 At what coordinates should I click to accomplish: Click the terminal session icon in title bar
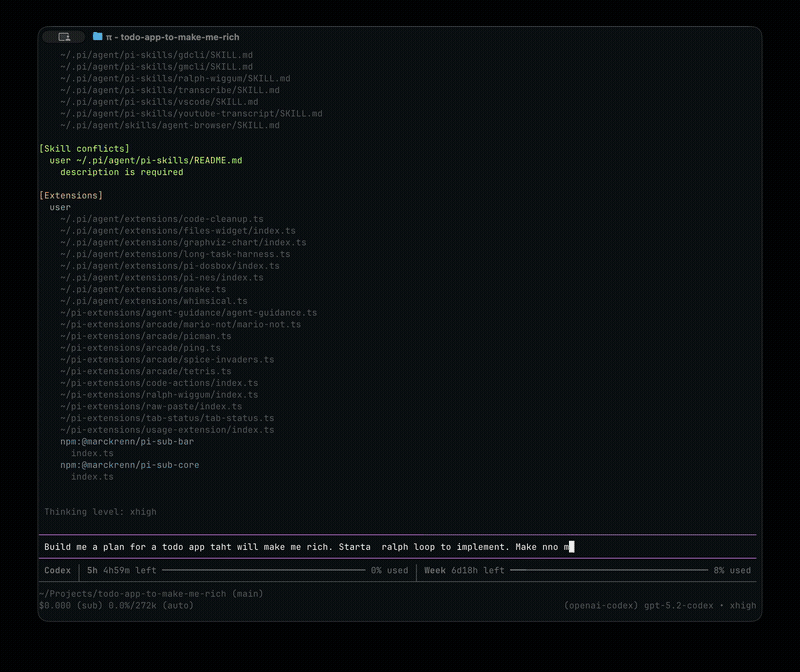64,37
